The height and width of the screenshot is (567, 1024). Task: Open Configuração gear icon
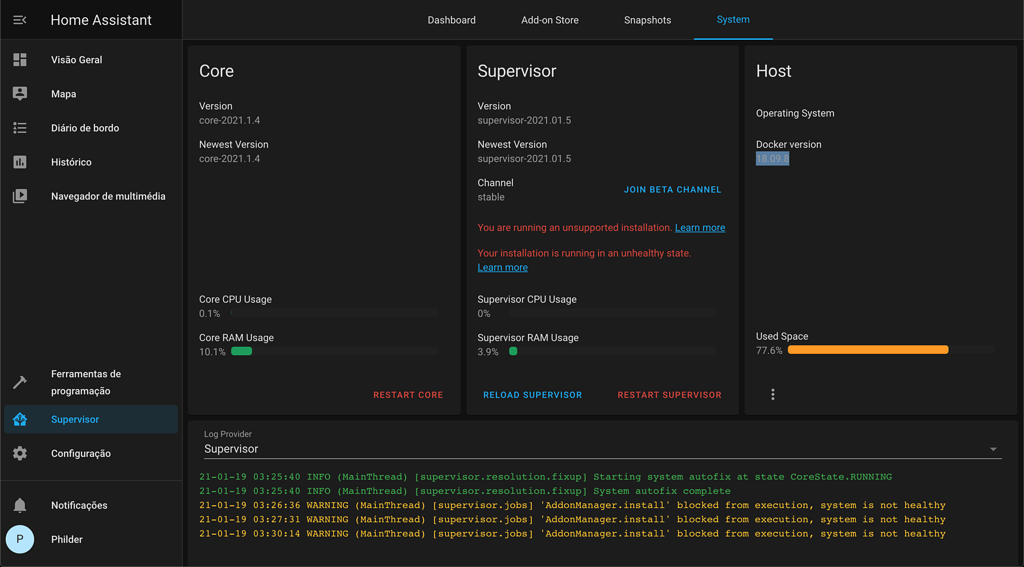click(20, 454)
